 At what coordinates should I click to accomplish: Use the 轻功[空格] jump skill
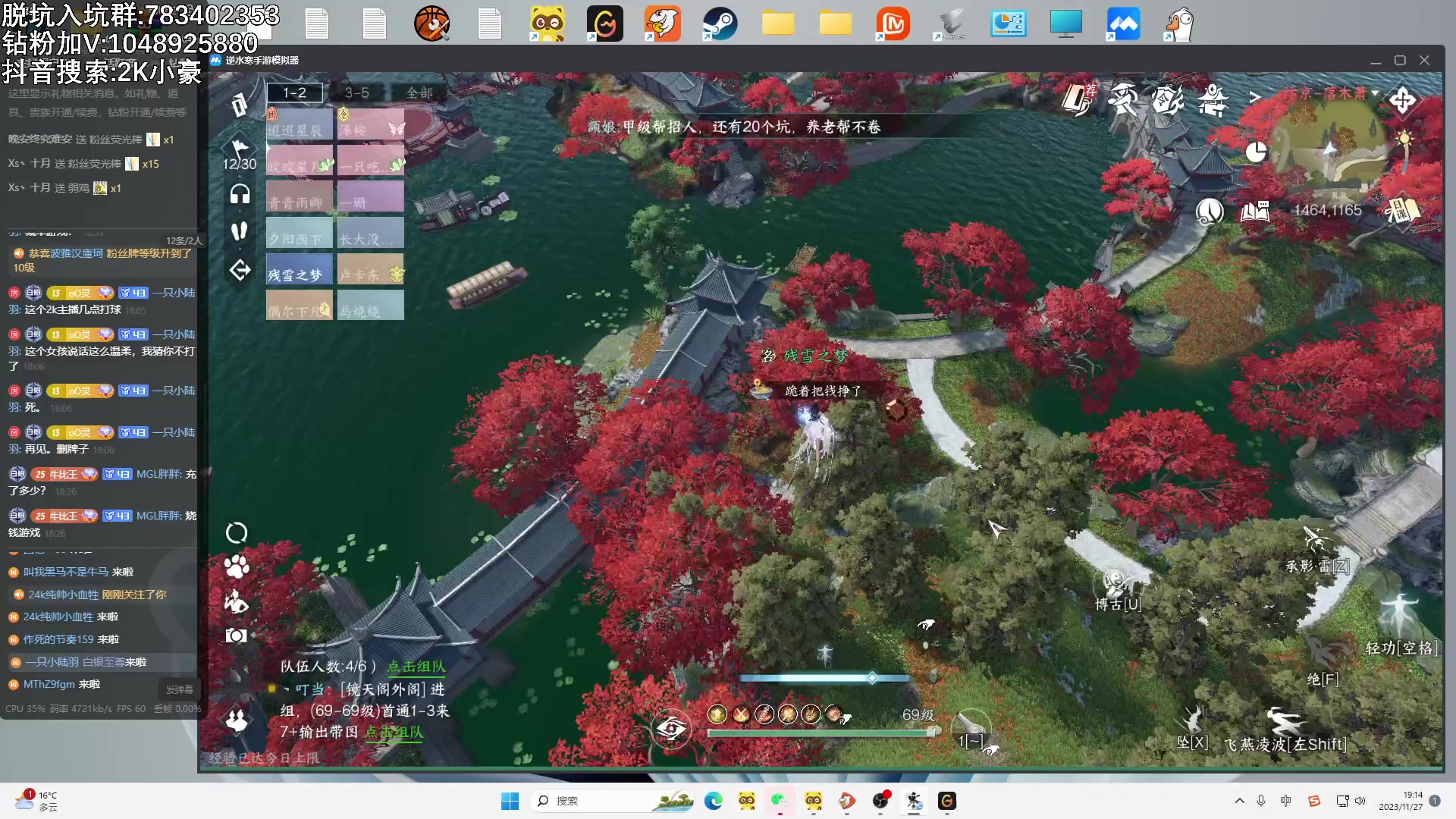[x=1400, y=623]
